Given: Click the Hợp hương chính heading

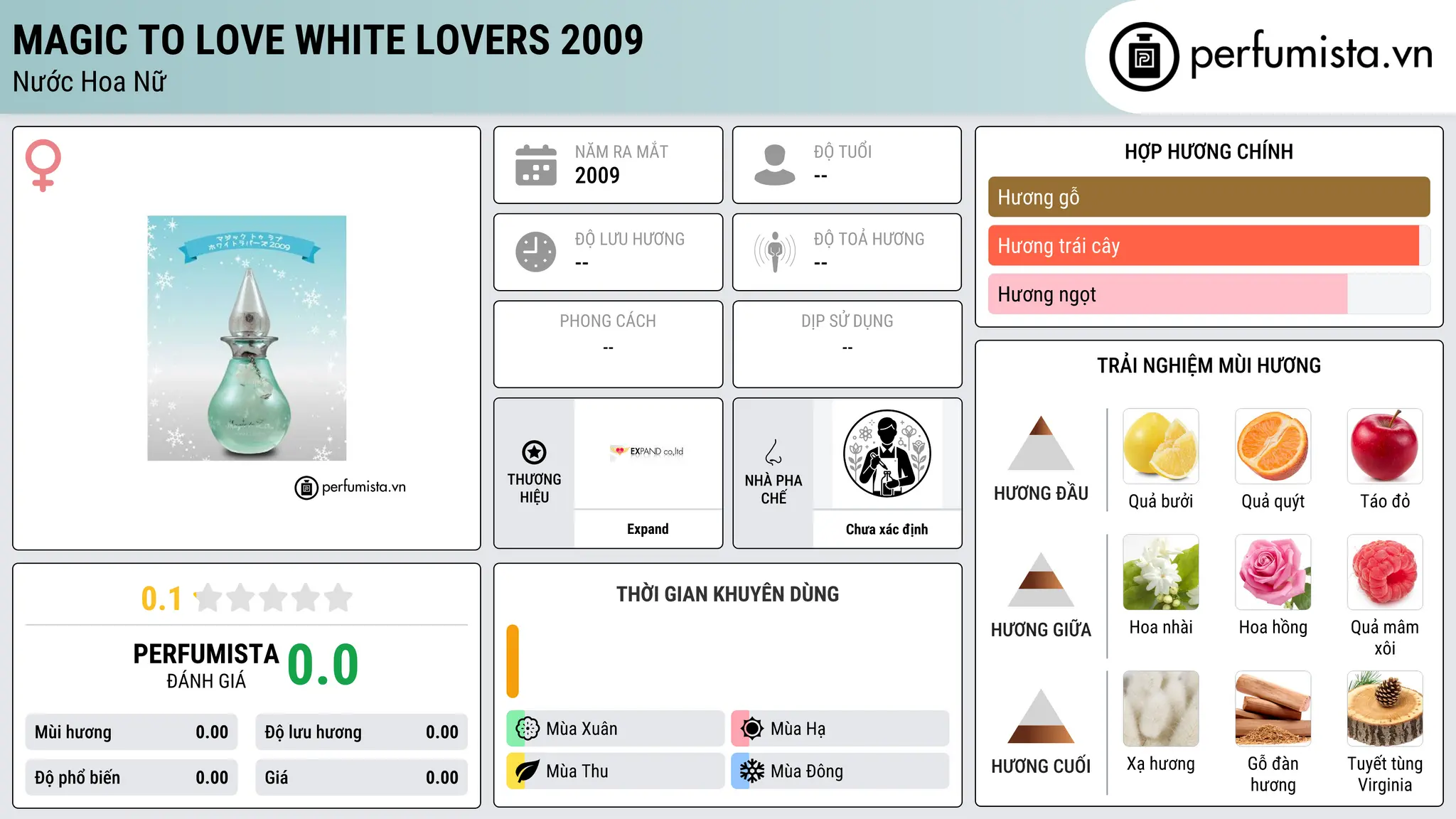Looking at the screenshot, I should tap(1209, 151).
